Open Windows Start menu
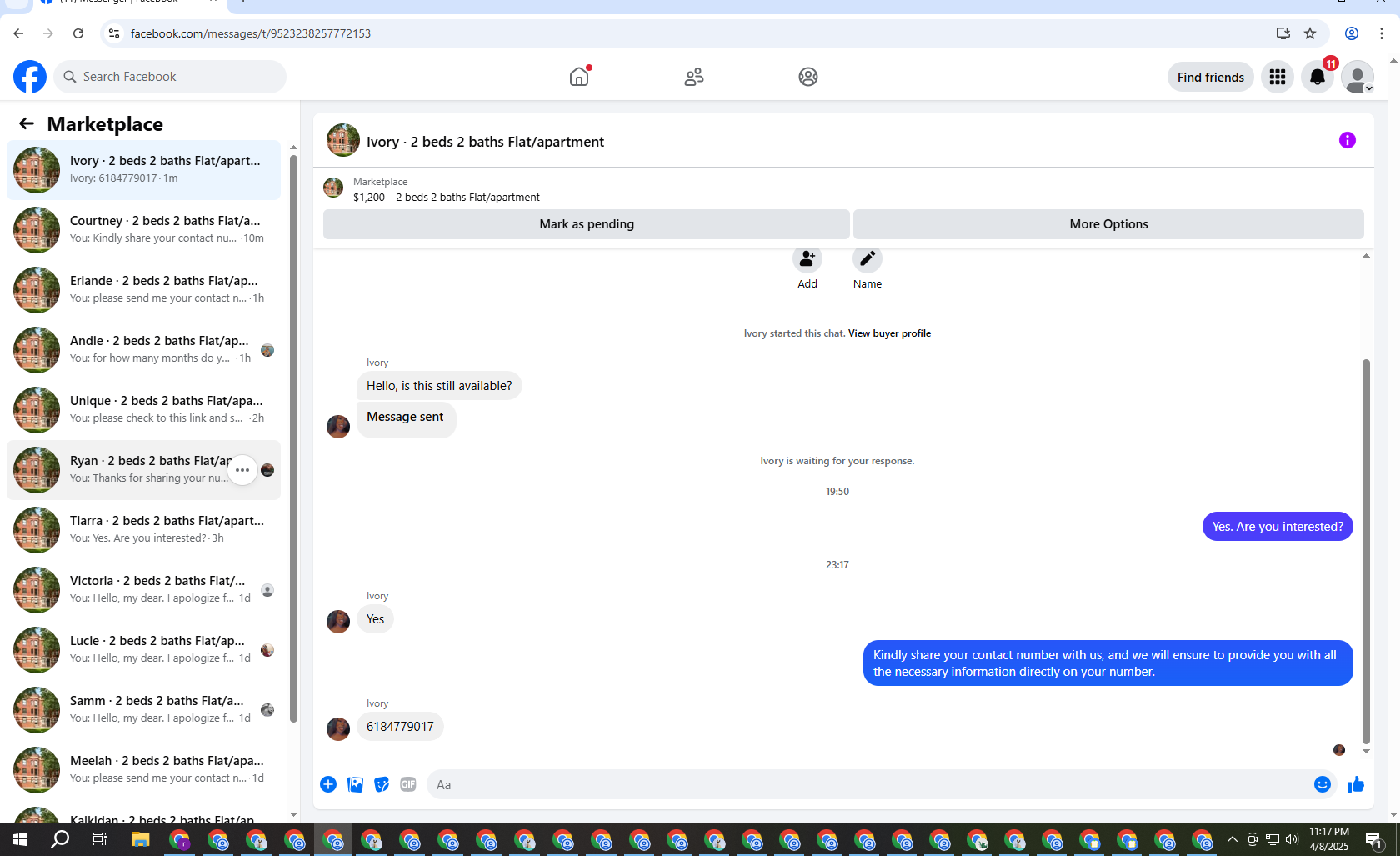 (x=20, y=839)
